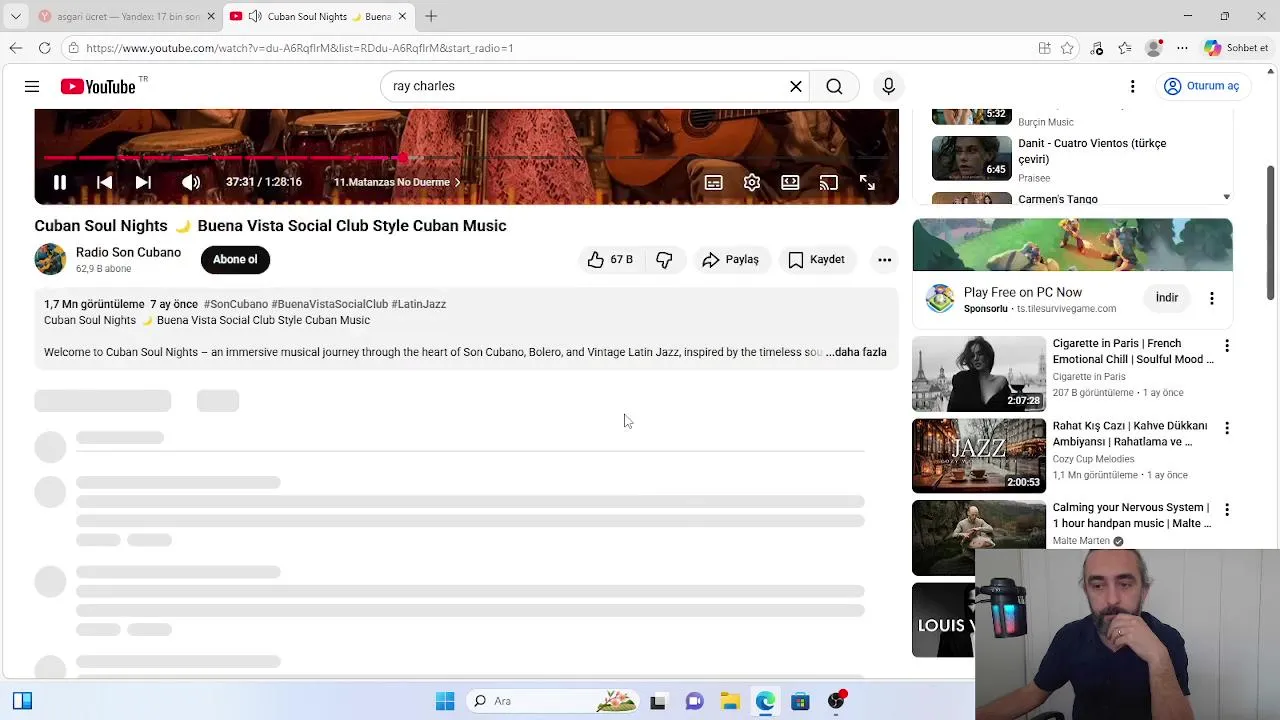Toggle subtitles on the player
Image resolution: width=1280 pixels, height=720 pixels.
point(713,182)
